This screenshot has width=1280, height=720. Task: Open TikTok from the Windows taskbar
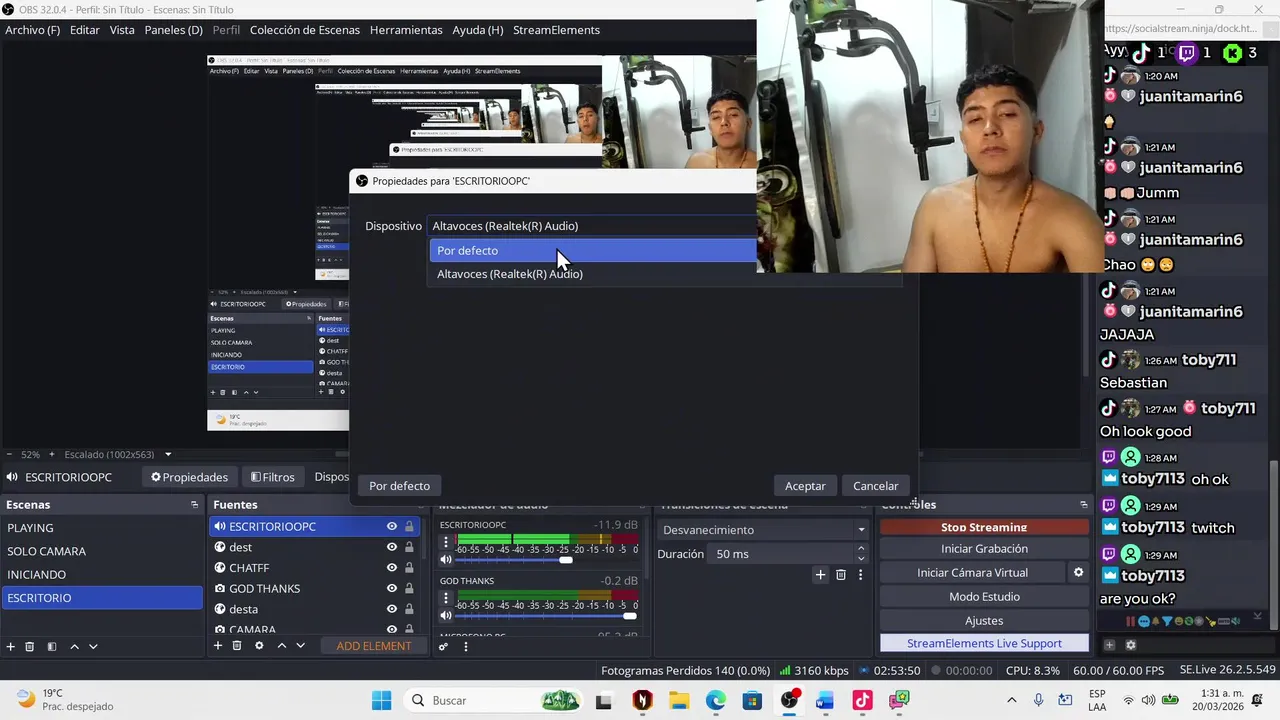(862, 700)
